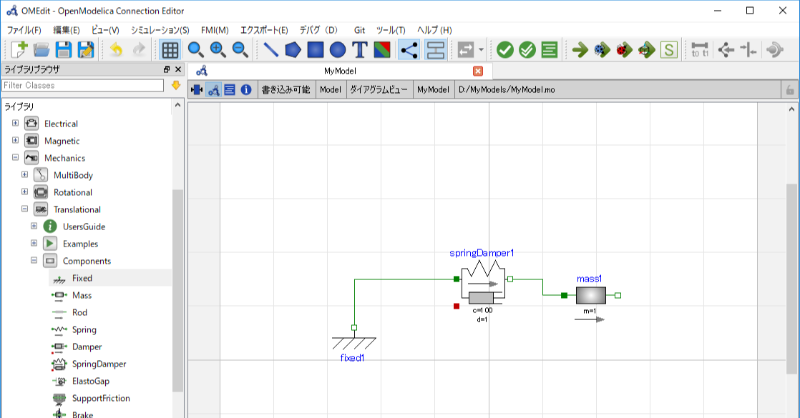The height and width of the screenshot is (418, 800).
Task: Click the orange filter arrow button
Action: [176, 85]
